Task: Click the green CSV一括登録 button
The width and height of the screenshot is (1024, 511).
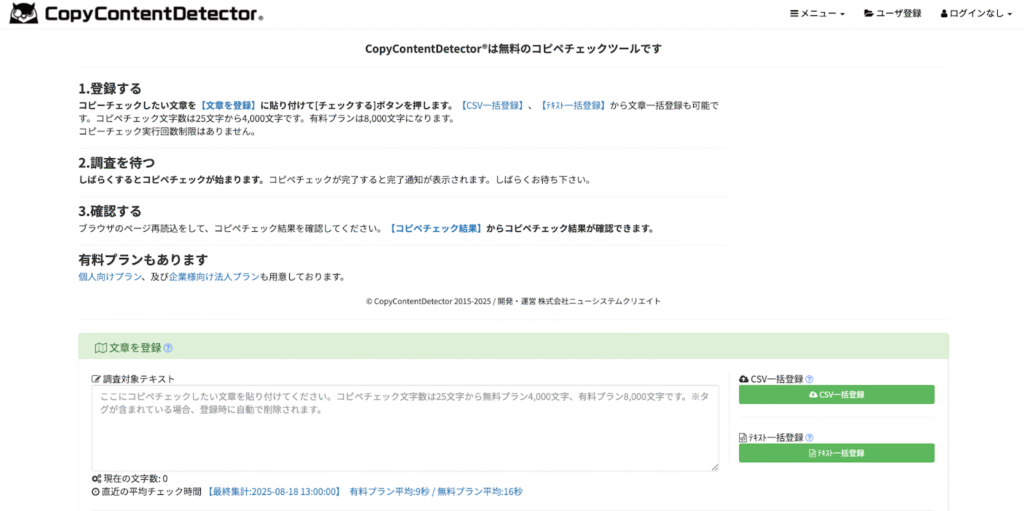Action: click(837, 395)
